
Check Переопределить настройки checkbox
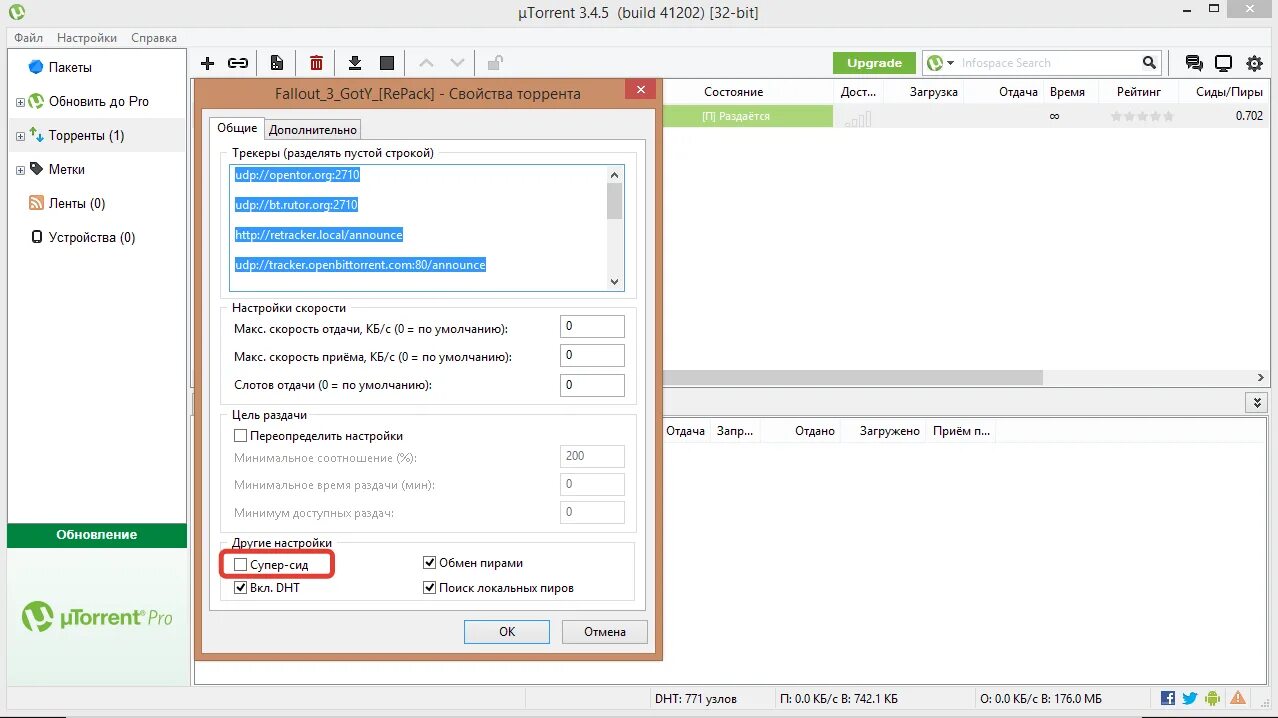point(240,436)
